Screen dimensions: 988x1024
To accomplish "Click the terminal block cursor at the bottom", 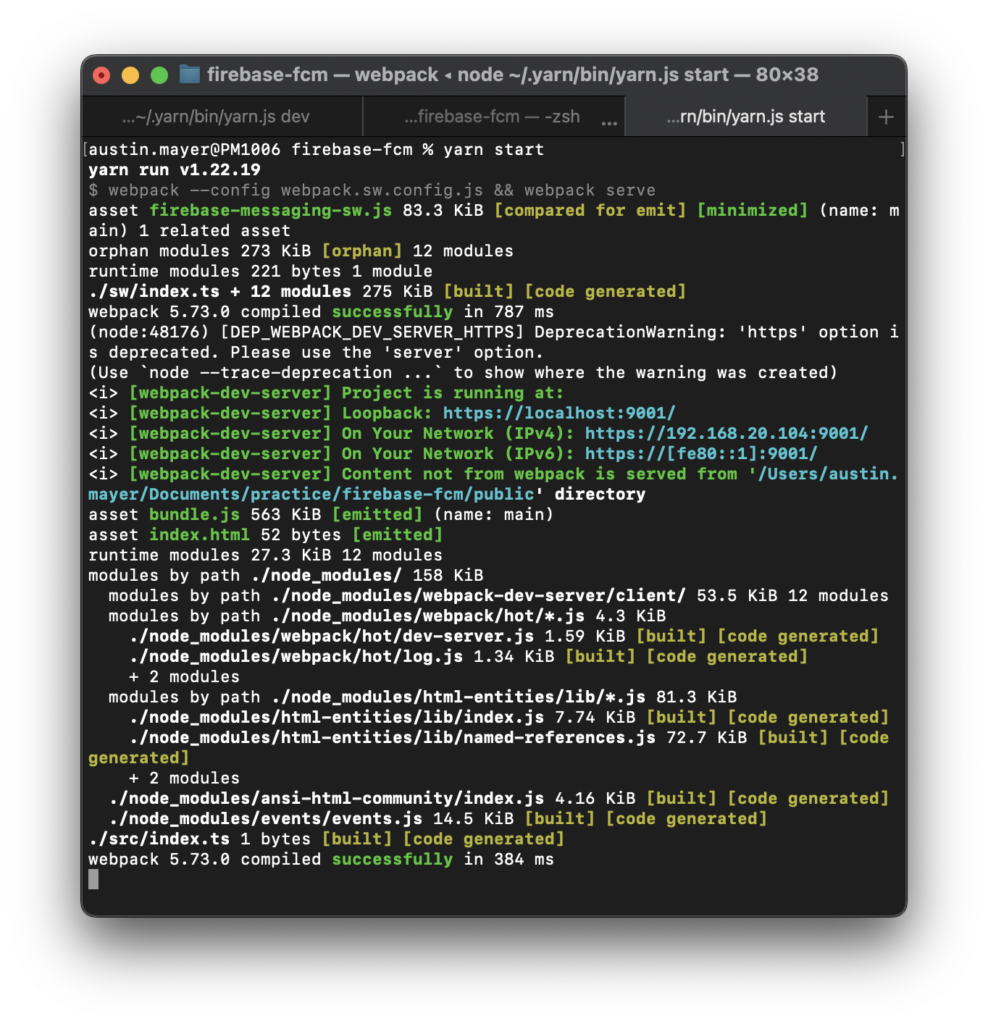I will 93,879.
